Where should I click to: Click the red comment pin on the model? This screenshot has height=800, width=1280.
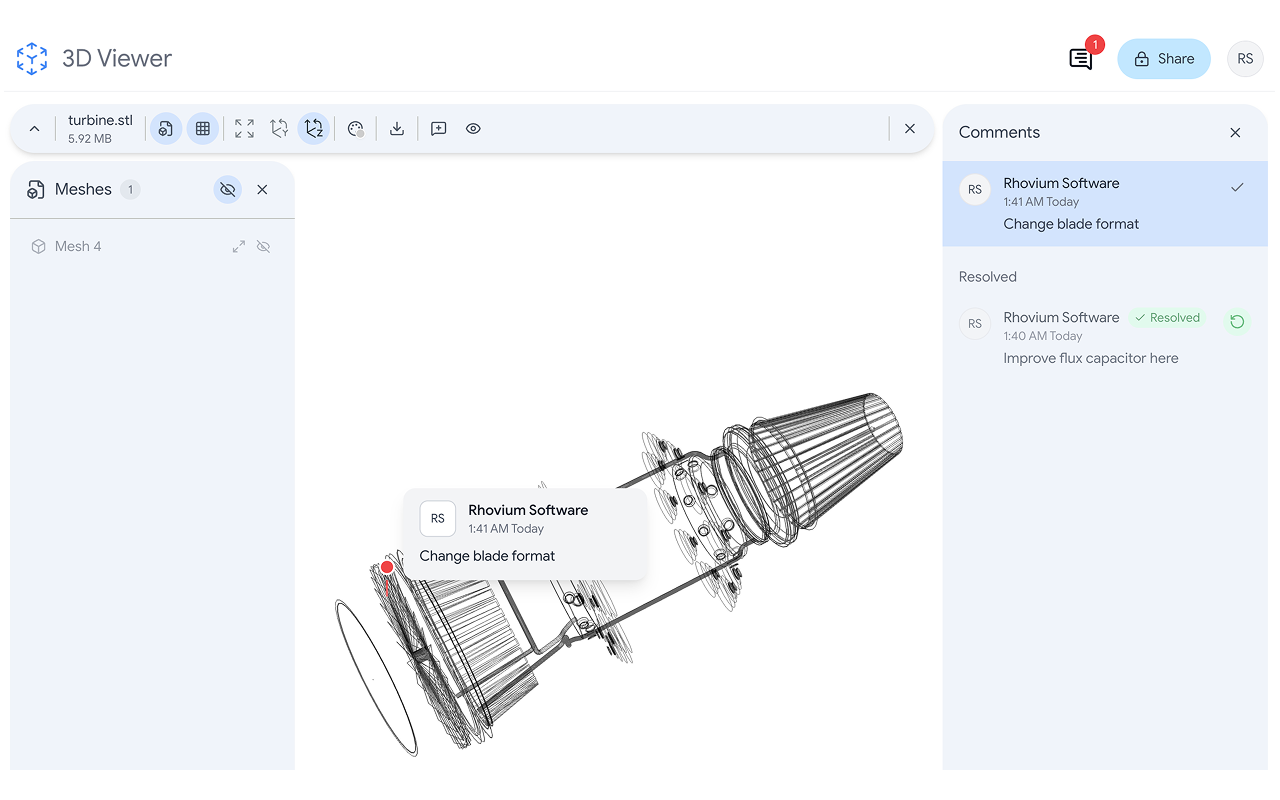point(387,567)
